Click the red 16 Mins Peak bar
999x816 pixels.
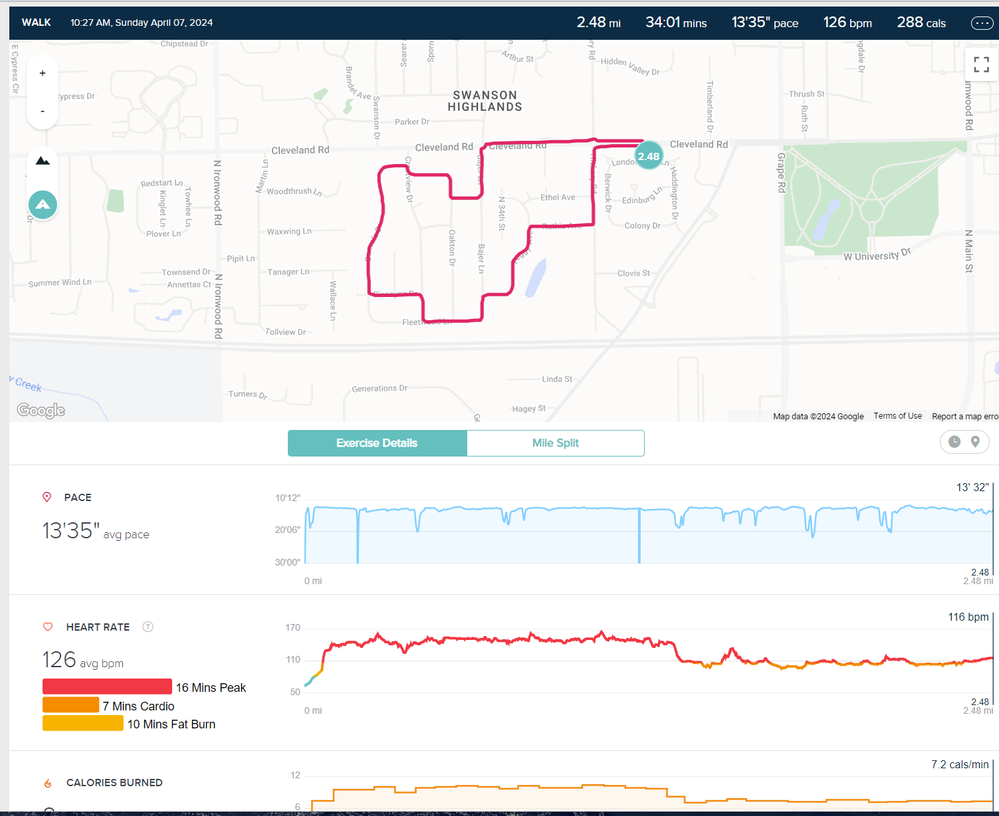pos(107,687)
